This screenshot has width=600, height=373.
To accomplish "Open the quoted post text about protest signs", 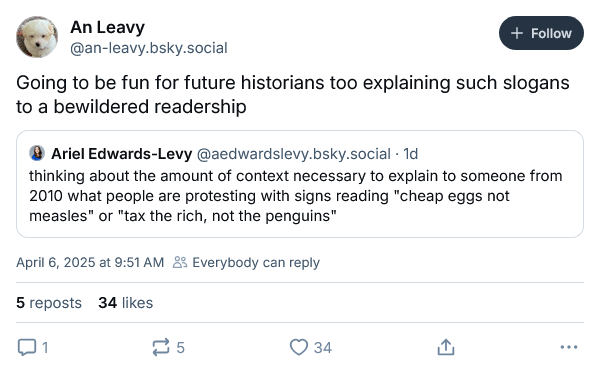I will (x=296, y=196).
